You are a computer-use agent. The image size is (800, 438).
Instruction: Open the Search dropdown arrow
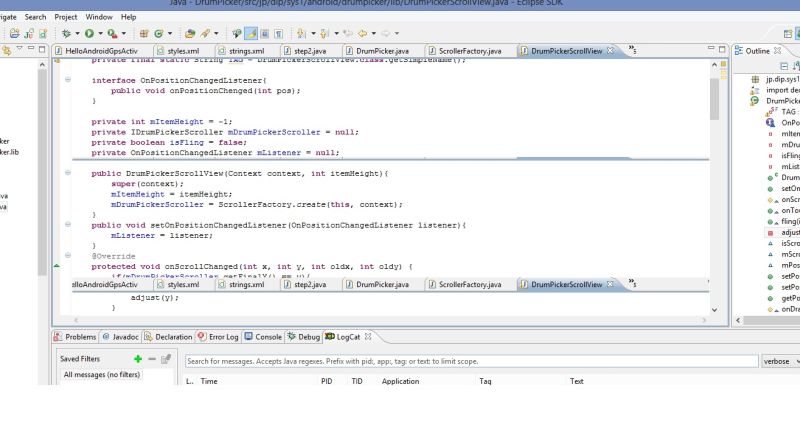(x=216, y=34)
